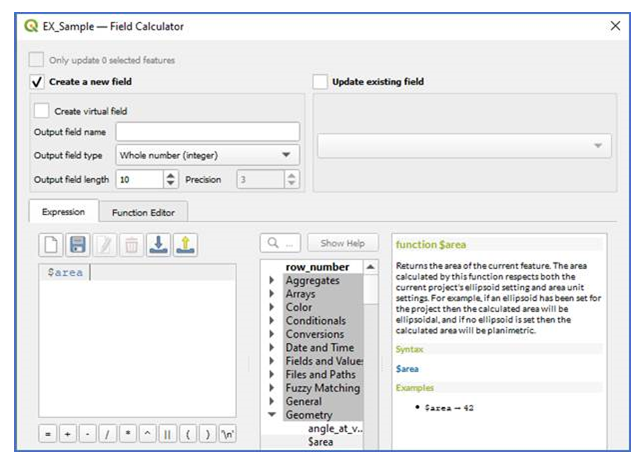This screenshot has width=640, height=460.
Task: Toggle Only update selected features checkbox
Action: (36, 60)
